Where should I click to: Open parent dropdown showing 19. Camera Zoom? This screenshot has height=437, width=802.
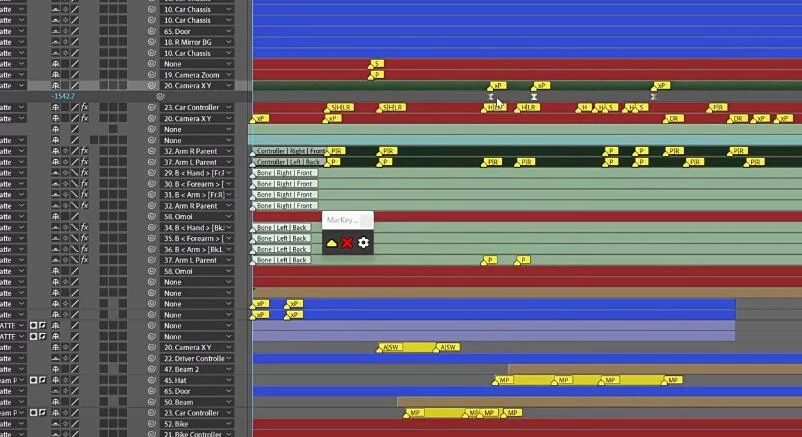pyautogui.click(x=197, y=75)
